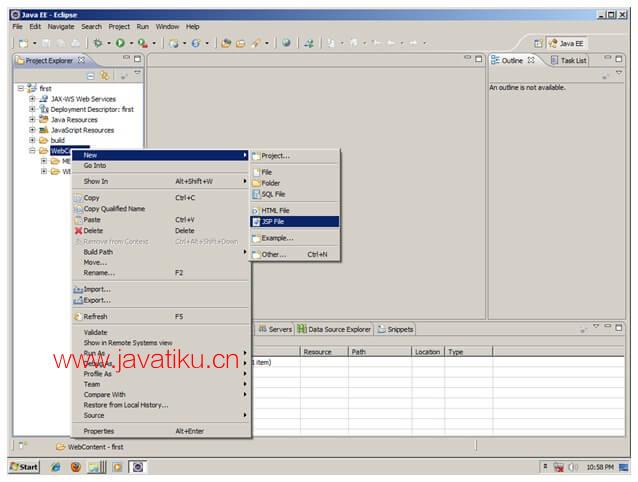
Task: Open the Help menu
Action: 192,27
